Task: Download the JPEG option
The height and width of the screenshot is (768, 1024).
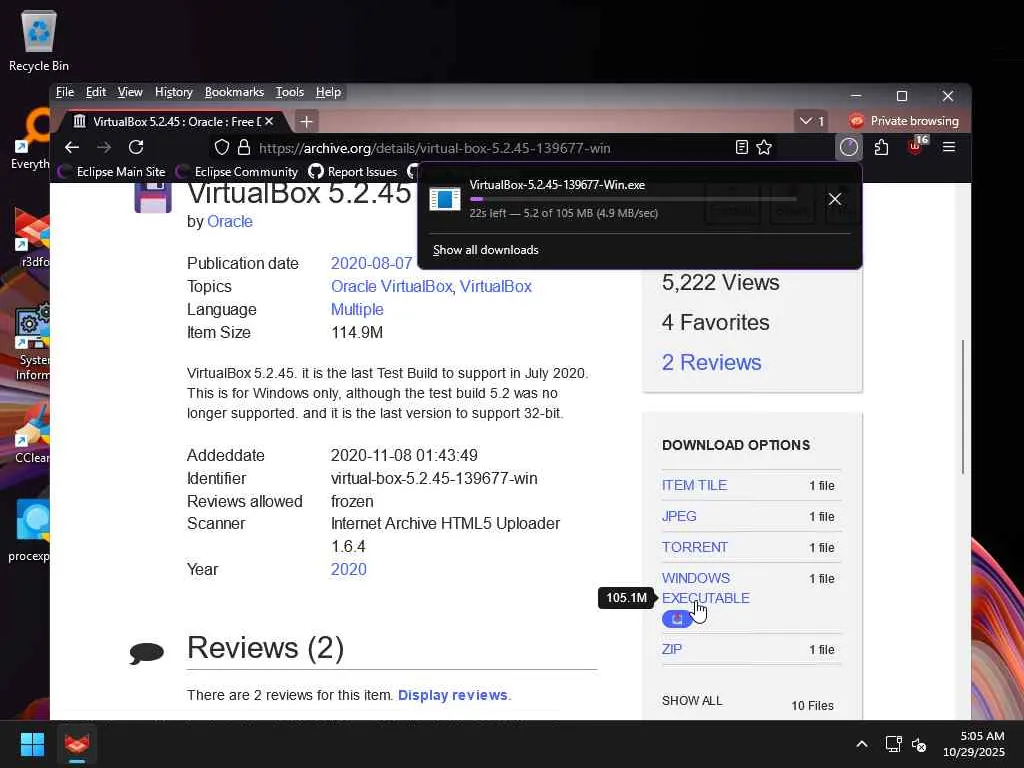Action: 679,516
